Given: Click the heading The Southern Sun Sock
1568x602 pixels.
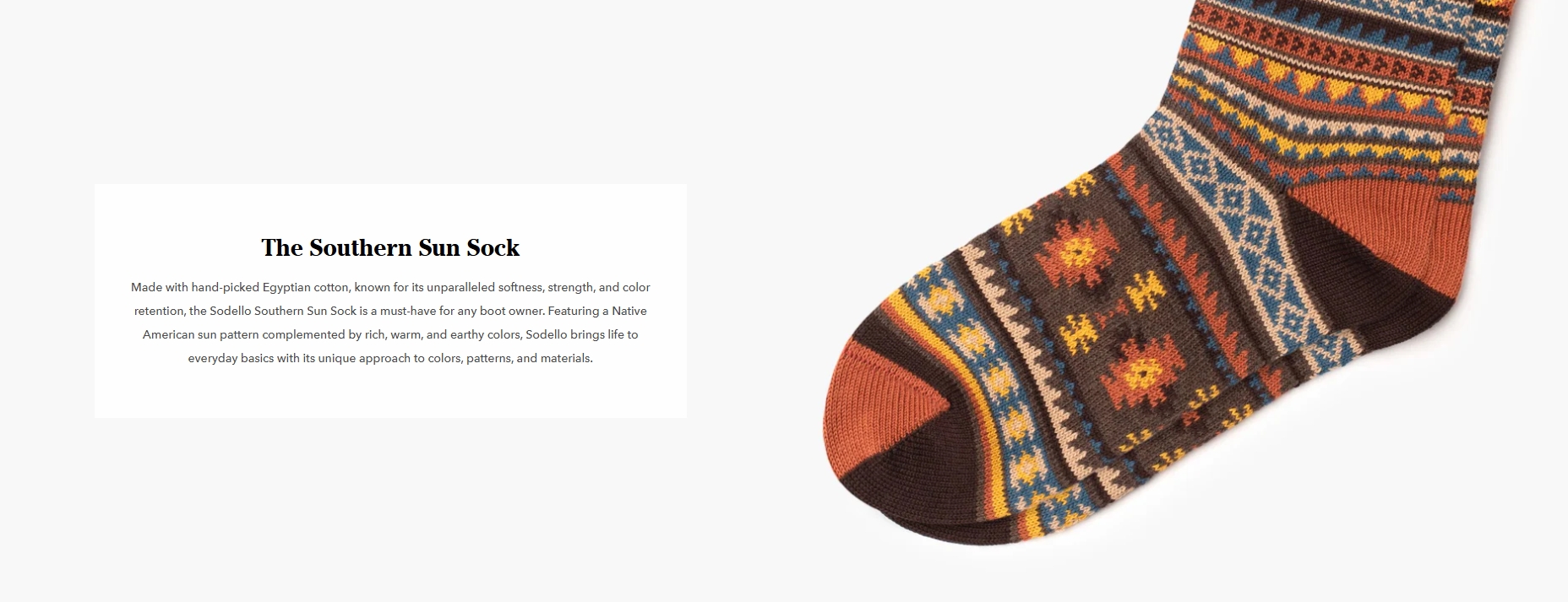Looking at the screenshot, I should [x=390, y=247].
